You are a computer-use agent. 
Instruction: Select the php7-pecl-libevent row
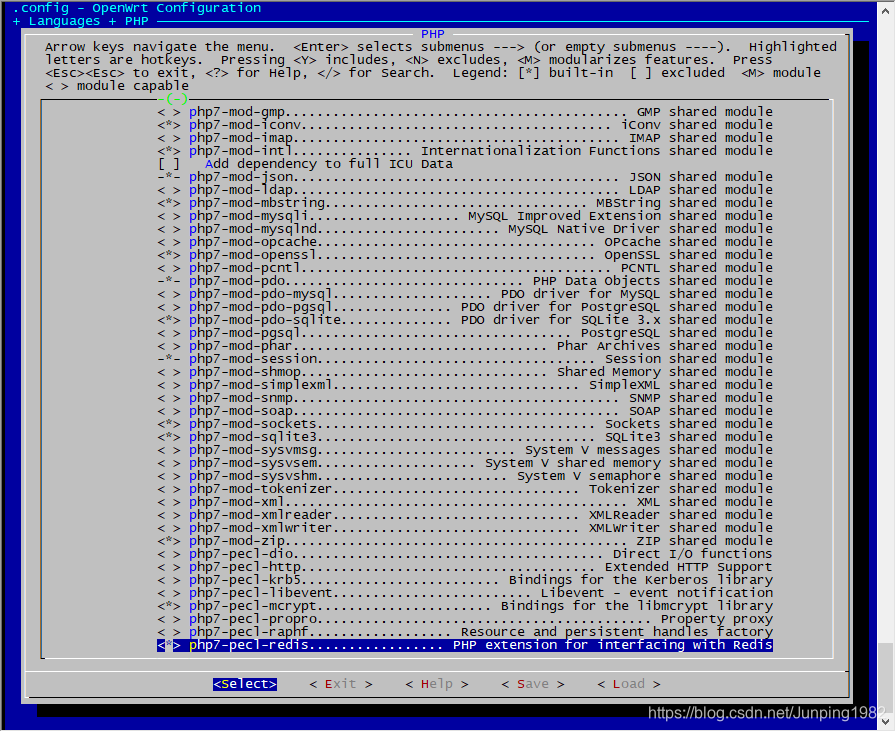click(465, 593)
